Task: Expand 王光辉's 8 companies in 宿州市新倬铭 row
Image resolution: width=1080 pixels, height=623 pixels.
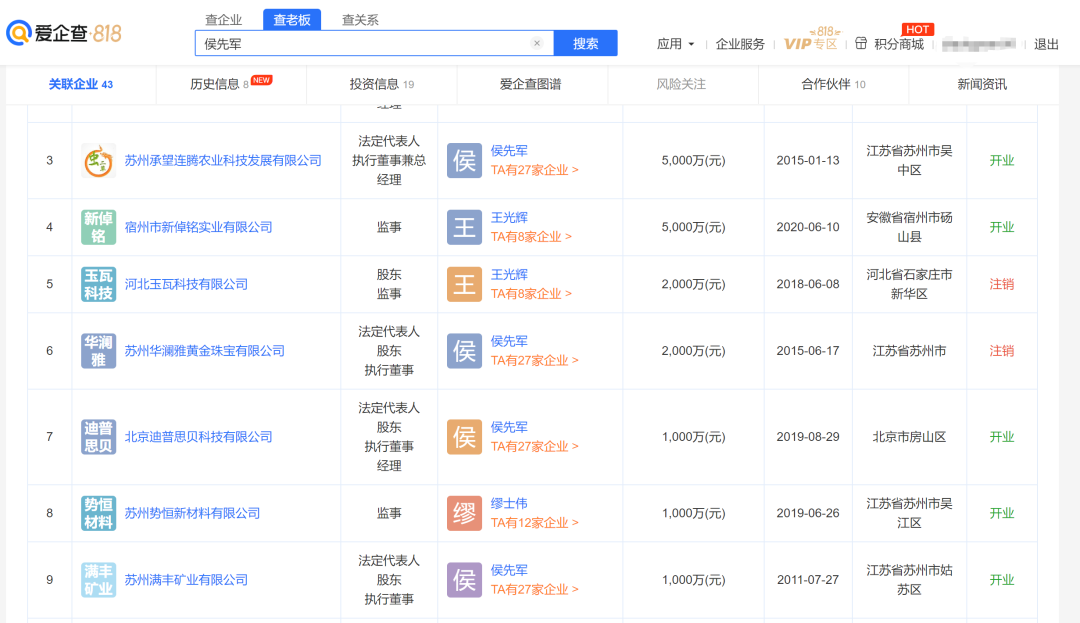Action: (531, 237)
